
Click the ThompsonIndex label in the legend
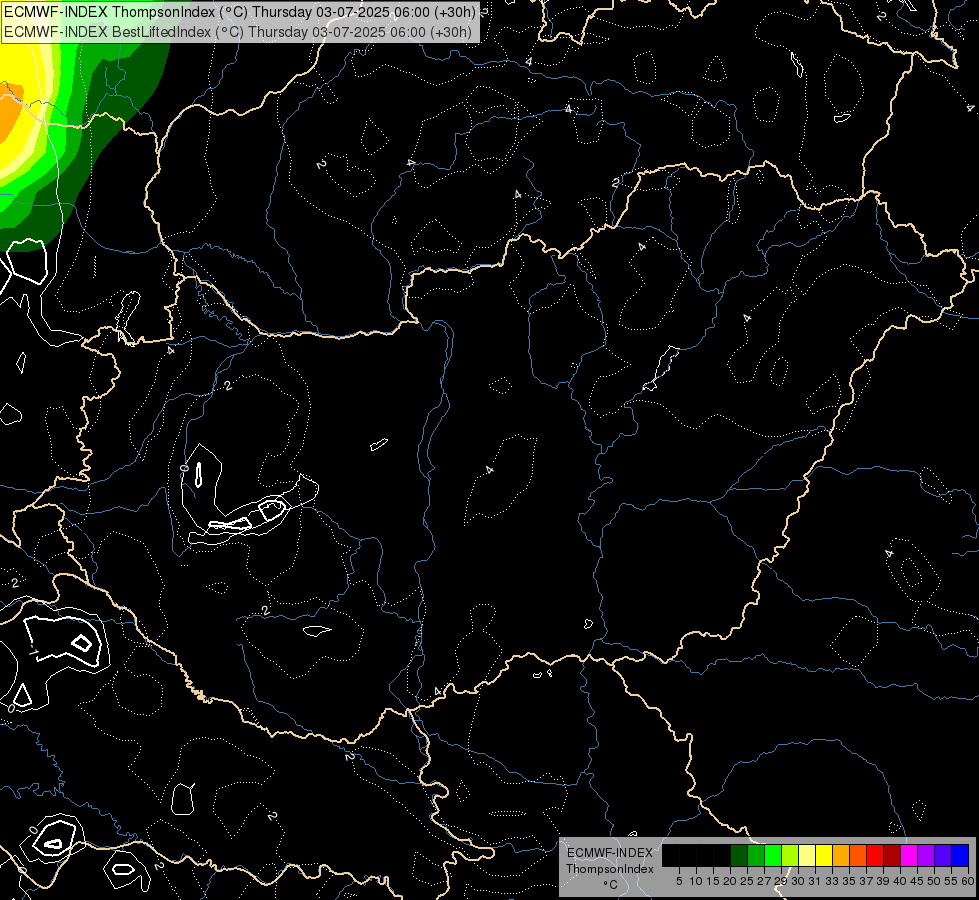click(x=610, y=869)
